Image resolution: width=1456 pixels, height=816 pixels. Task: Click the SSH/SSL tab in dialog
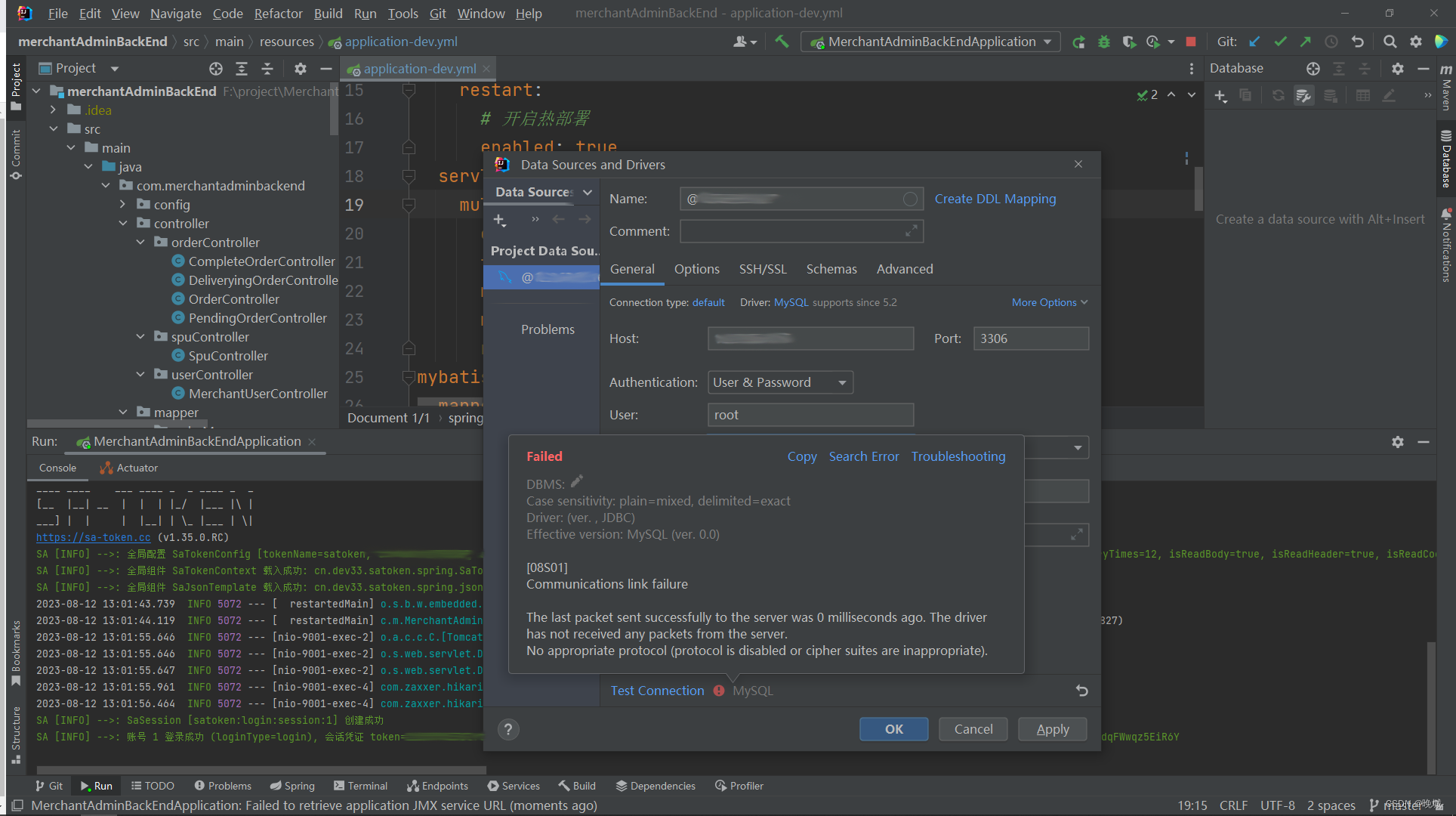762,268
